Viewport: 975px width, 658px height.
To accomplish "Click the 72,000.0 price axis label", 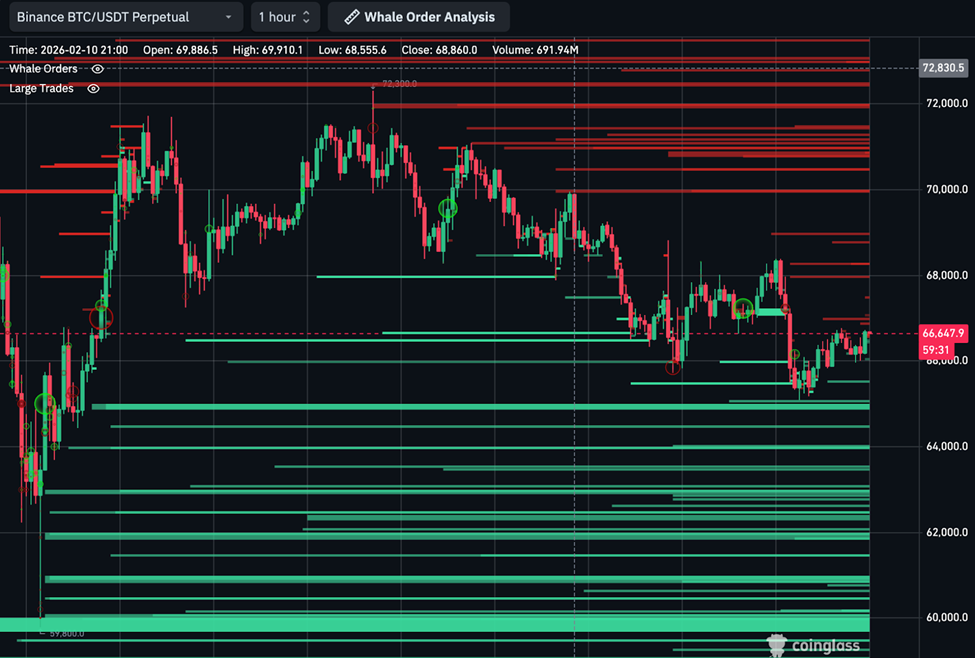I will tap(945, 103).
